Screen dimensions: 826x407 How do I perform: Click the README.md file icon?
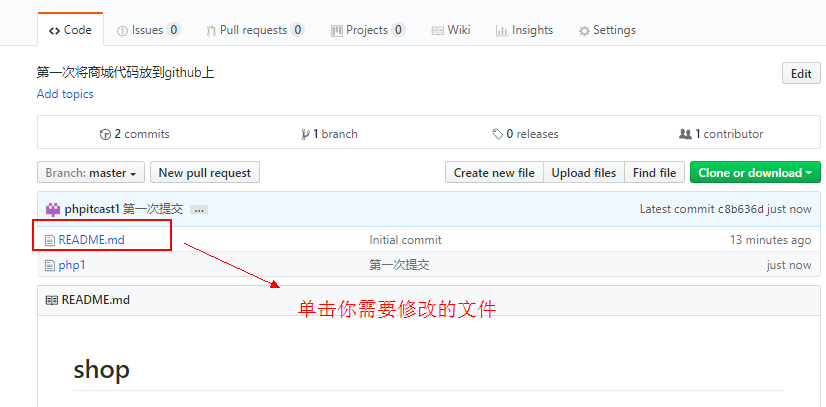pos(50,240)
